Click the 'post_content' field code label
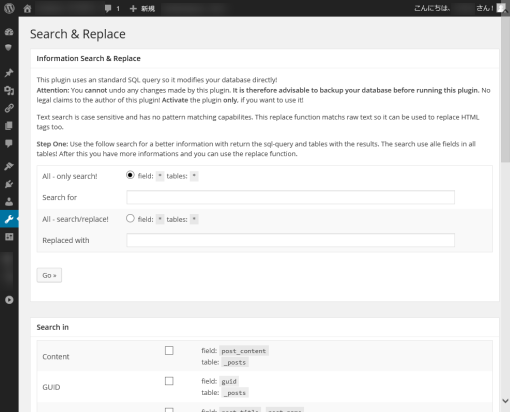The height and width of the screenshot is (412, 510). (244, 351)
